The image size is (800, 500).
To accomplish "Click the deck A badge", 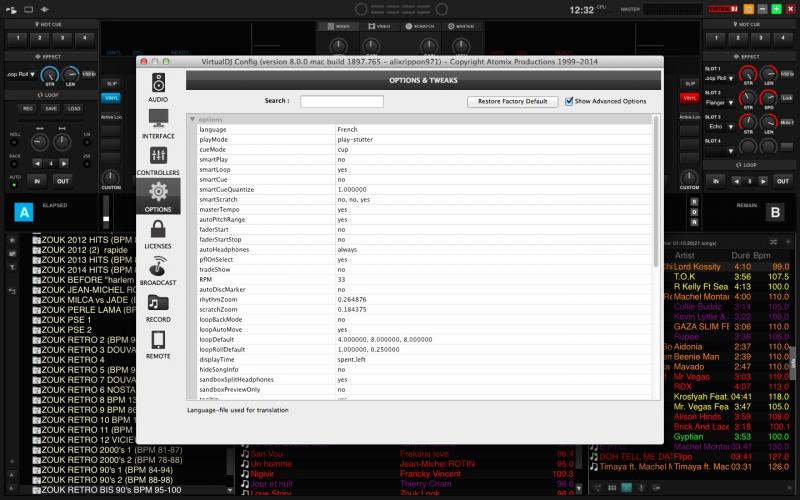I will [x=24, y=212].
